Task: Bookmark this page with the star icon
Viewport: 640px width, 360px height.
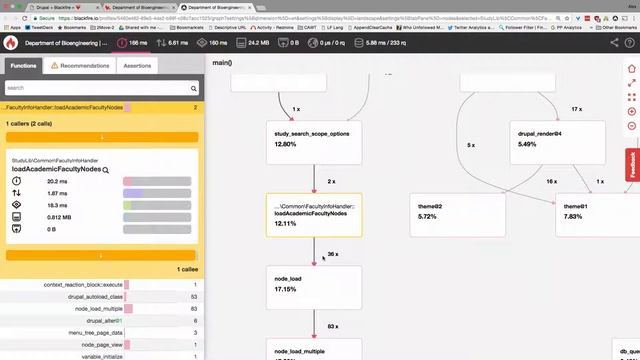Action: click(x=567, y=18)
